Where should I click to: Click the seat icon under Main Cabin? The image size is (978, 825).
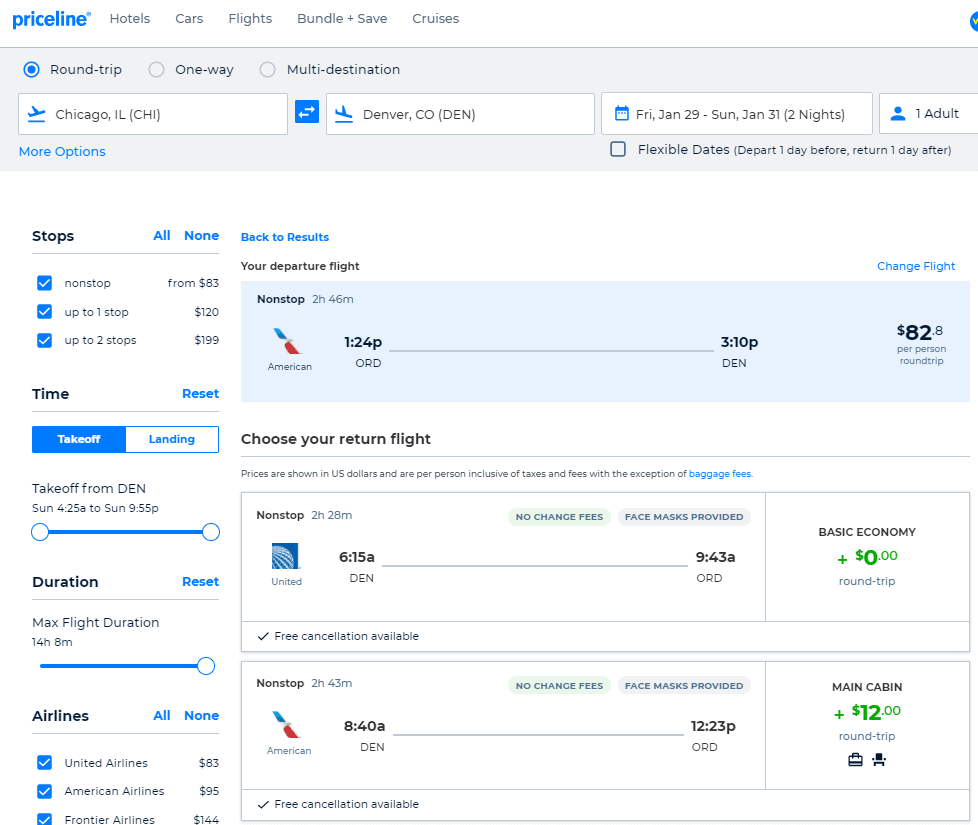point(879,760)
